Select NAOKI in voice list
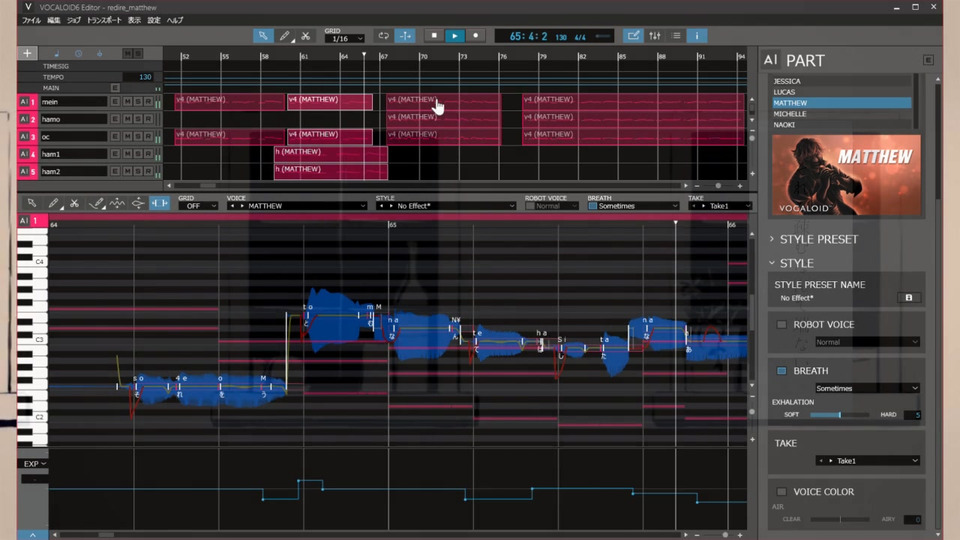960x540 pixels. click(841, 125)
